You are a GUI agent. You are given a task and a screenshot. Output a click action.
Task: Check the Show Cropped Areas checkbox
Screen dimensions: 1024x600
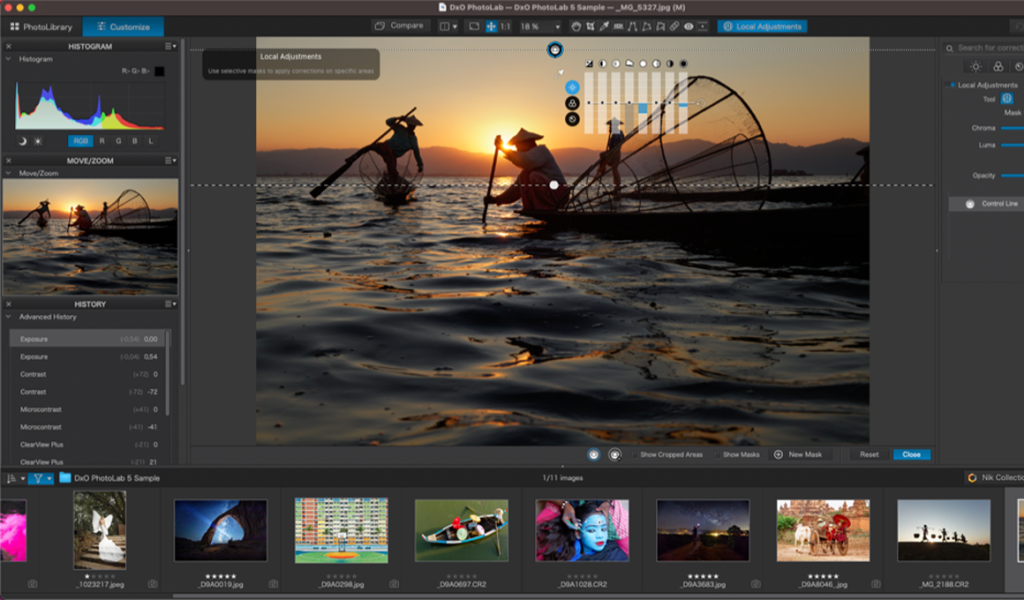point(634,454)
